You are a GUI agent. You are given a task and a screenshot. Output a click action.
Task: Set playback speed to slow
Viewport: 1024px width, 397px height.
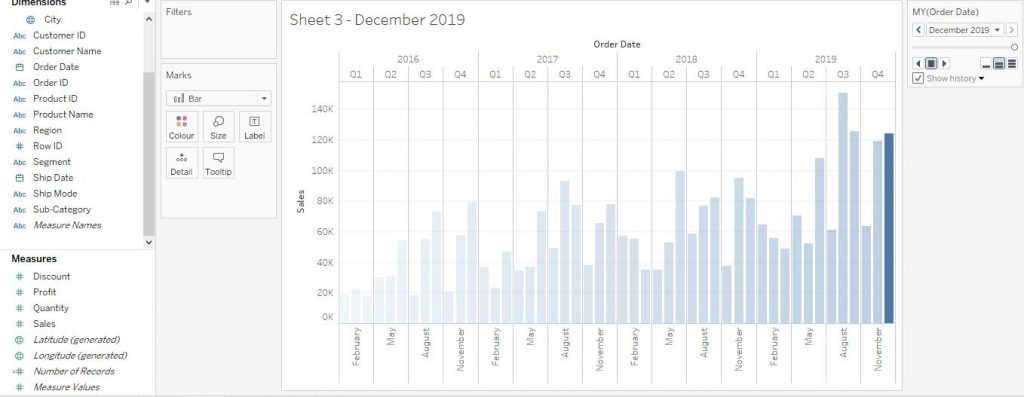coord(985,63)
